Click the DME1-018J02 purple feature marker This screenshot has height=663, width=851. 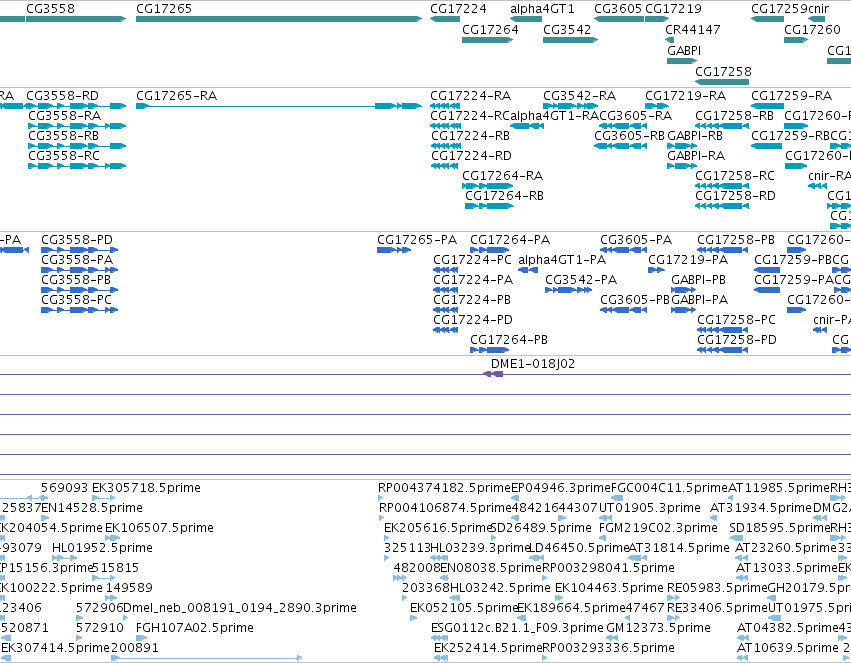pos(493,374)
